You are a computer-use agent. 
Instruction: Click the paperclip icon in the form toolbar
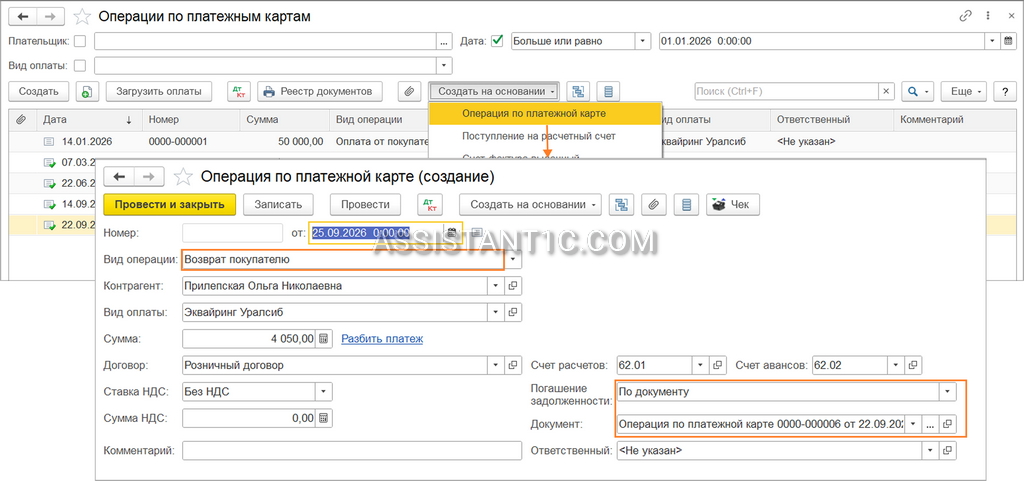coord(653,204)
